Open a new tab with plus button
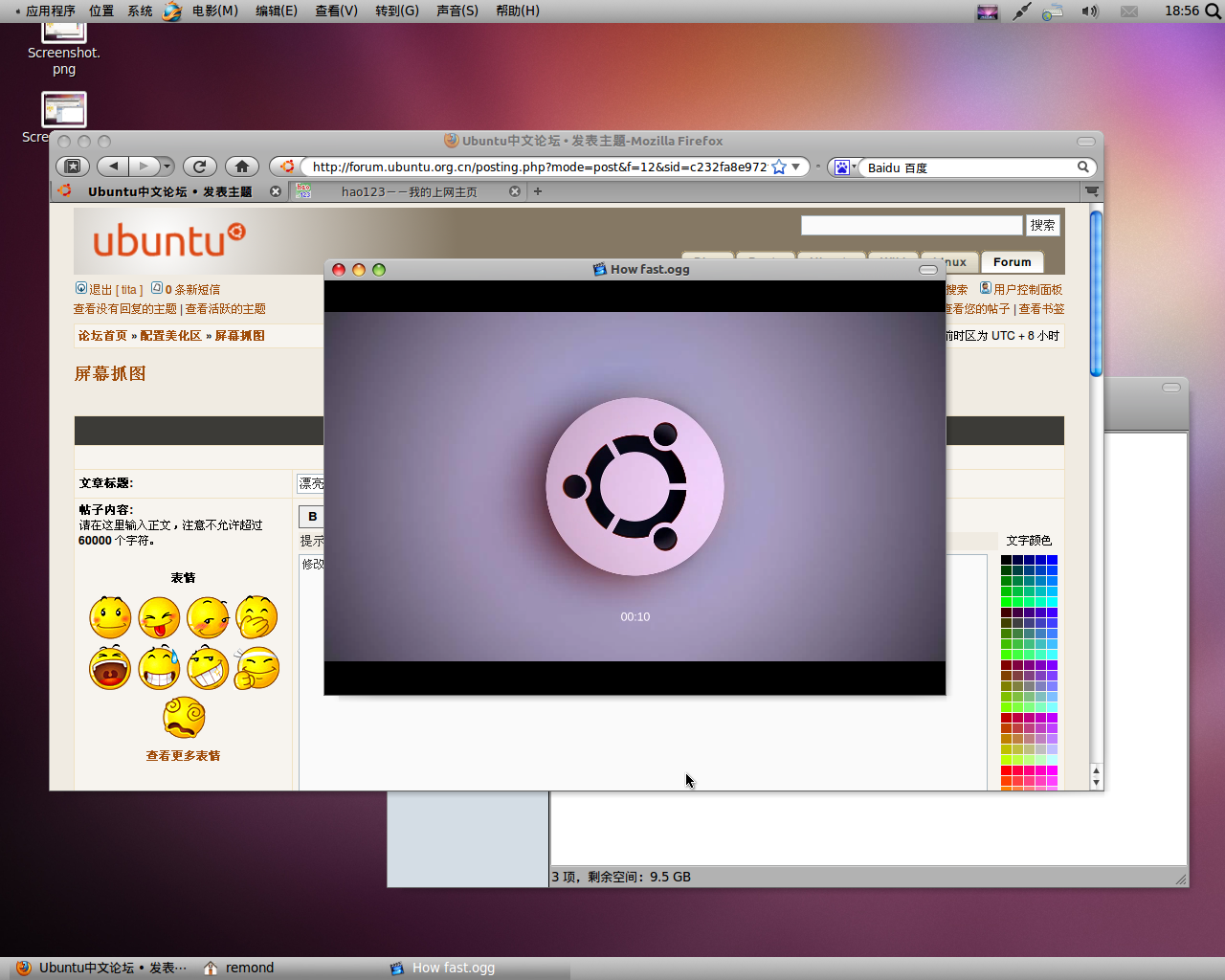1225x980 pixels. point(538,191)
